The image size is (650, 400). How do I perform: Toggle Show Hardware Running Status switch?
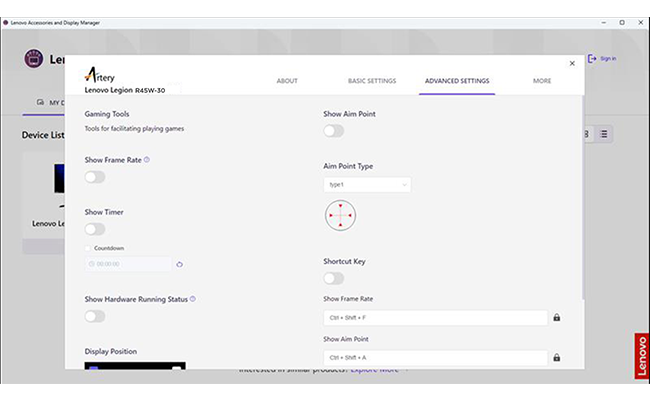(95, 317)
